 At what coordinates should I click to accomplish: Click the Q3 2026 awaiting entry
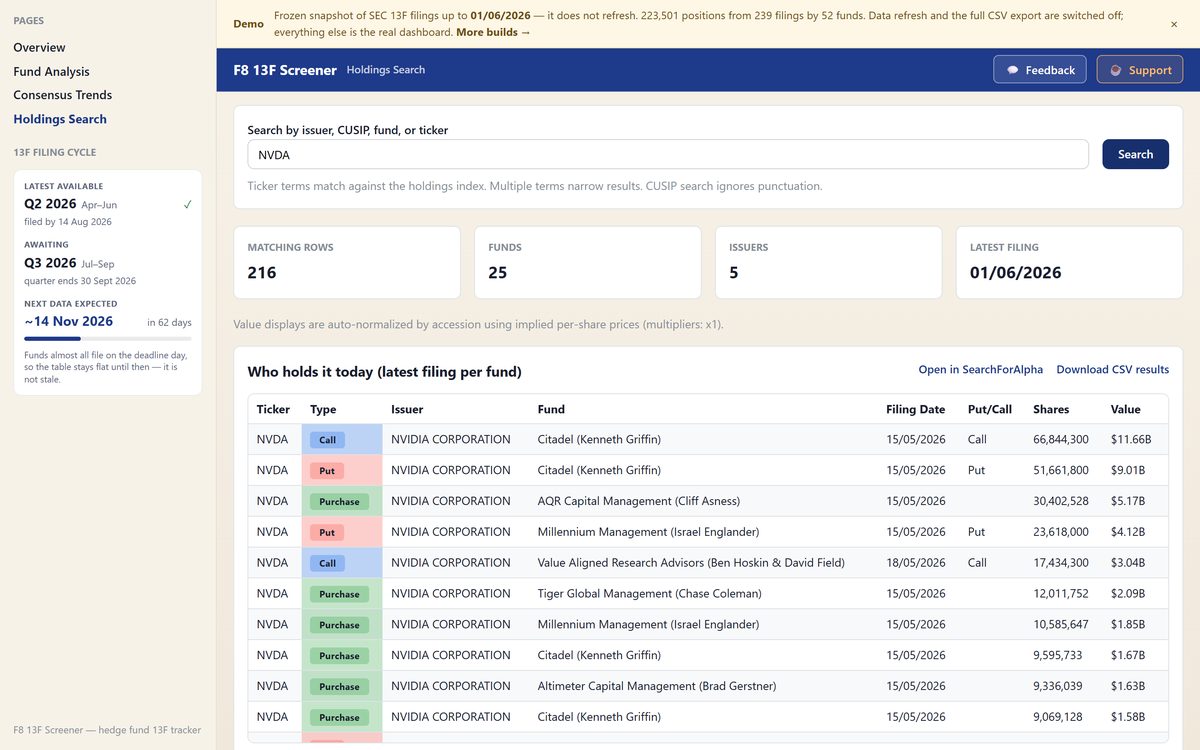click(x=50, y=263)
